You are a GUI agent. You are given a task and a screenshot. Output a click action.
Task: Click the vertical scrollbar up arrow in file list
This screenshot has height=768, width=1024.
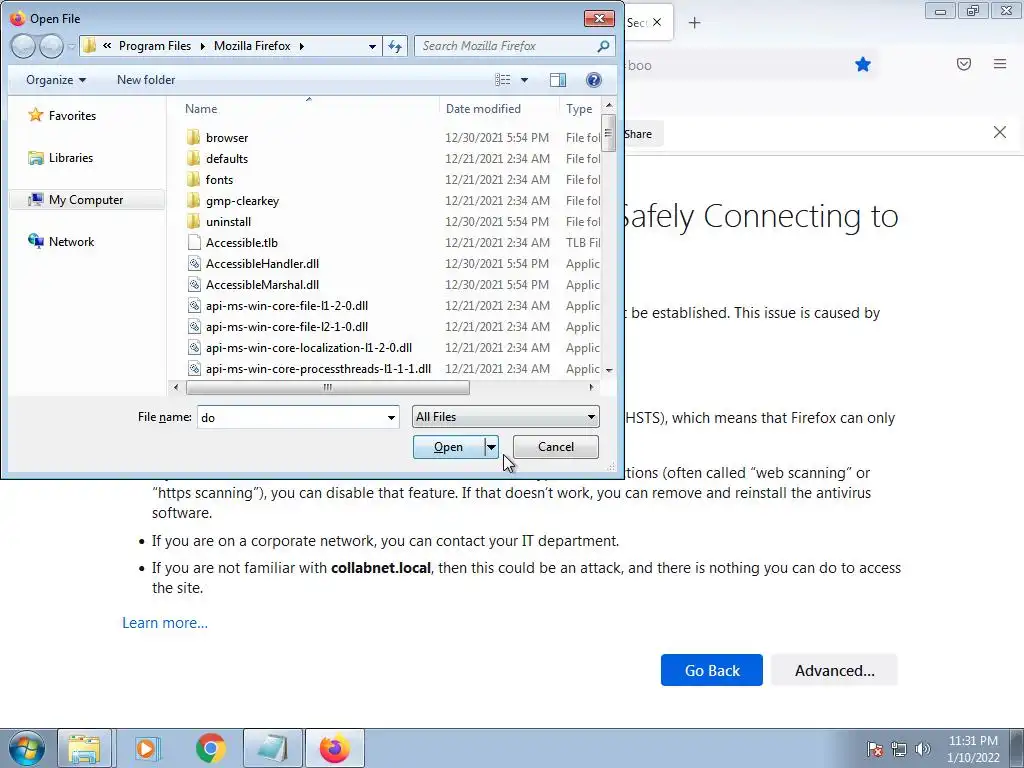pos(609,104)
